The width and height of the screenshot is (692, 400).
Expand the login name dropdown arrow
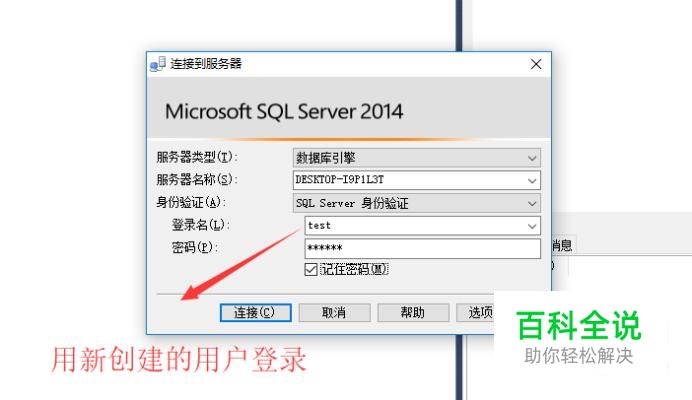click(x=532, y=226)
